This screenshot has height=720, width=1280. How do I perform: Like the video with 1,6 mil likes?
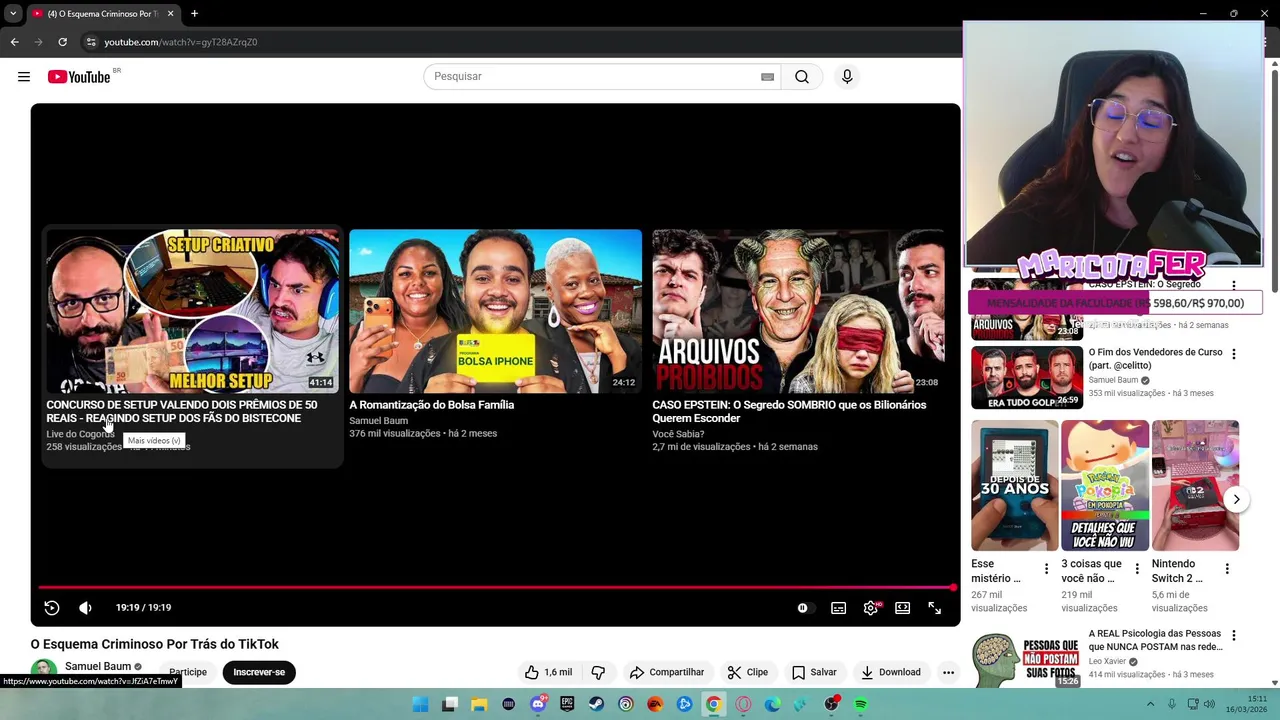pyautogui.click(x=548, y=672)
